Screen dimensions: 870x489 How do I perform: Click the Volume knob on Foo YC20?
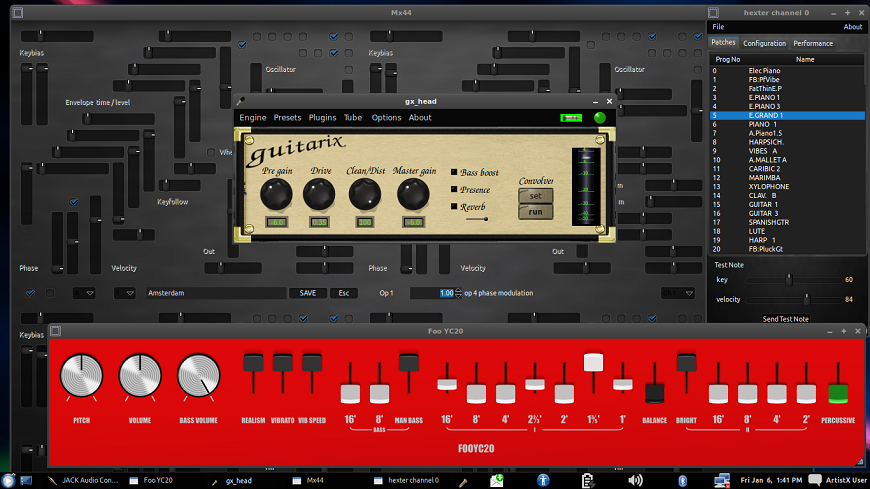(x=140, y=377)
